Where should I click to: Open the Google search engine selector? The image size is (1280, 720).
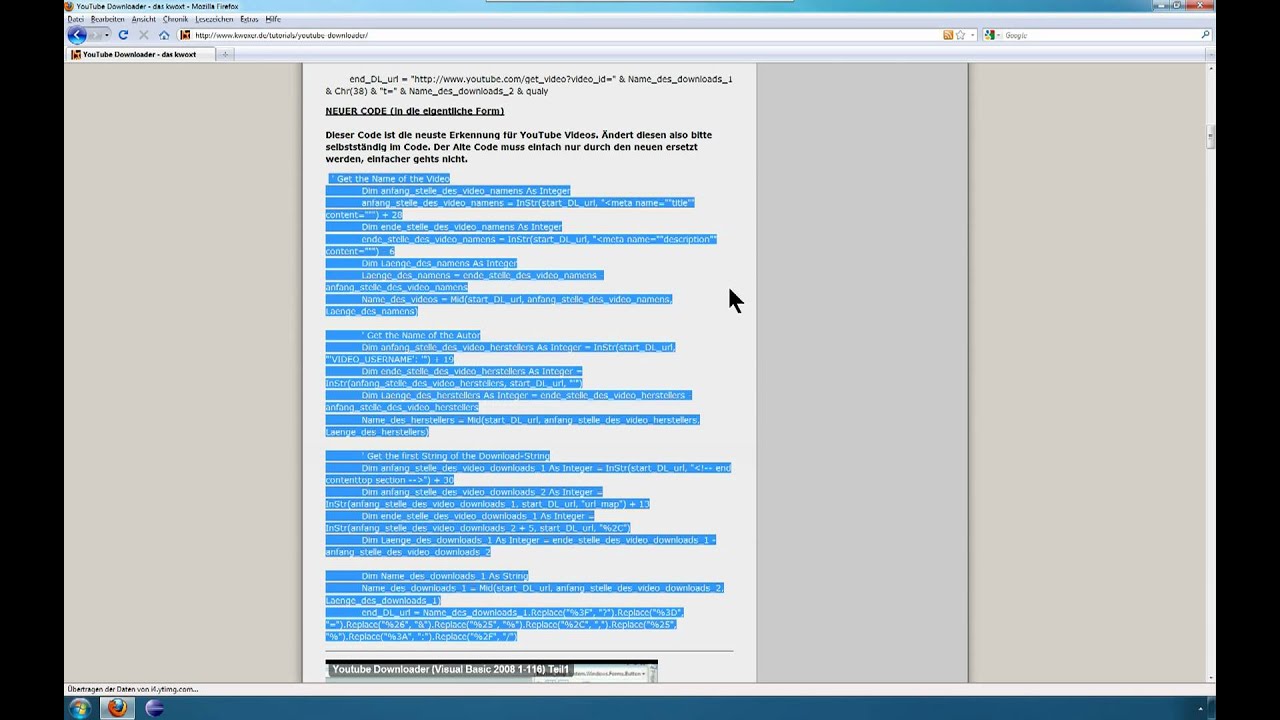point(993,35)
